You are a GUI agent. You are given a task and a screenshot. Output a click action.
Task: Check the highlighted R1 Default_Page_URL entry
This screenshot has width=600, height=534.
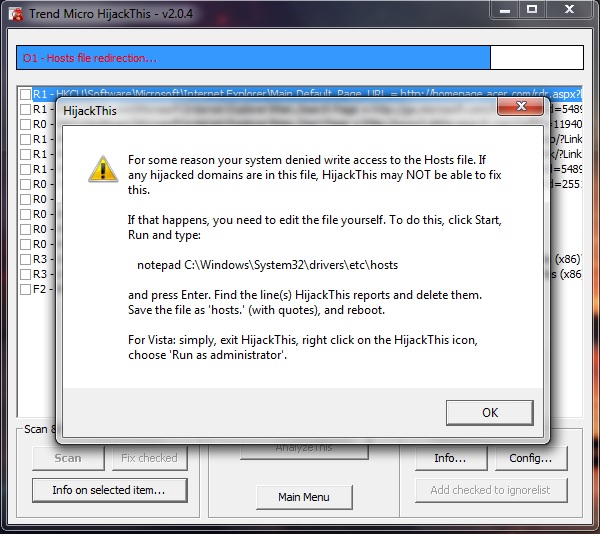[26, 94]
